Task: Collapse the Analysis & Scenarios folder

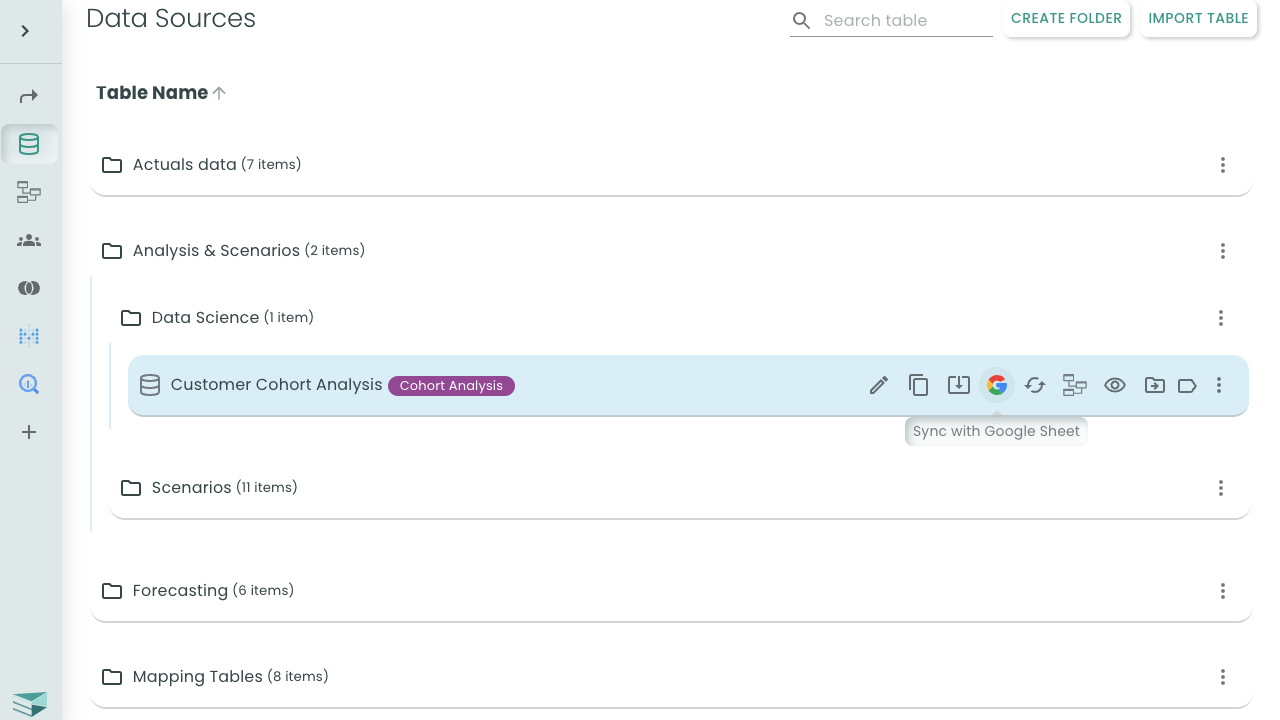Action: 670,251
